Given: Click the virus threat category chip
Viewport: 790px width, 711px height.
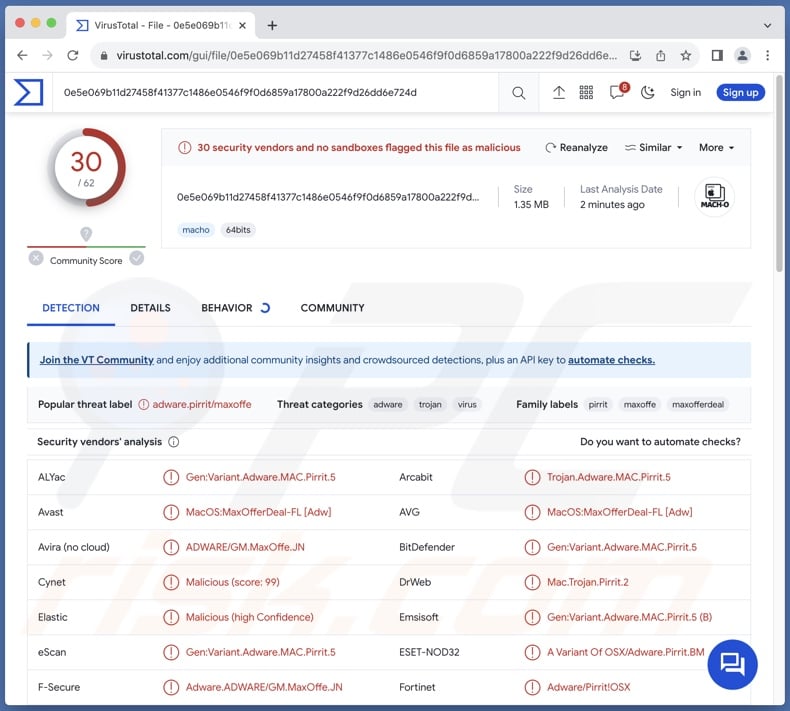Looking at the screenshot, I should (467, 405).
